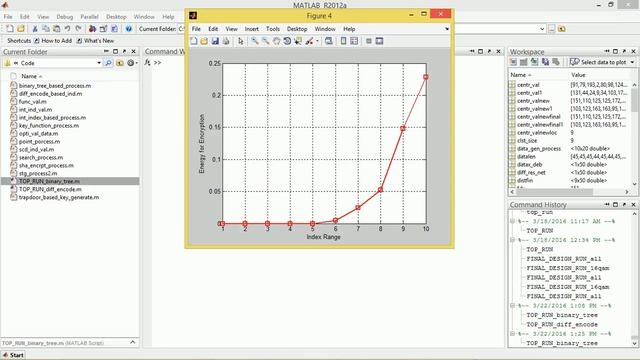Show plot tools and dock figure

[379, 41]
